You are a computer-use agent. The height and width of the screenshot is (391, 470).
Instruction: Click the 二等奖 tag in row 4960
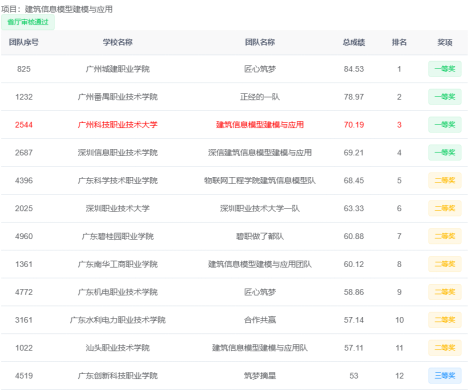click(445, 236)
